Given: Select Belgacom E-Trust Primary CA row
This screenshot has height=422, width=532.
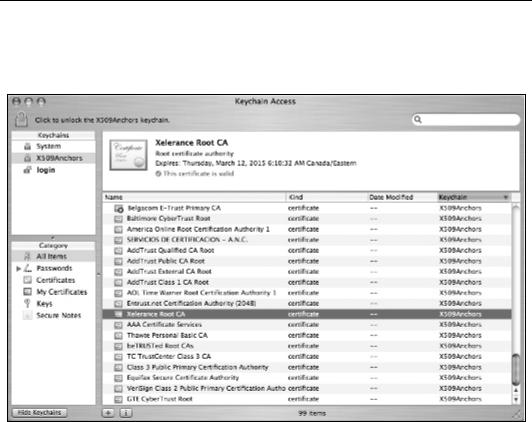Looking at the screenshot, I should pos(307,208).
